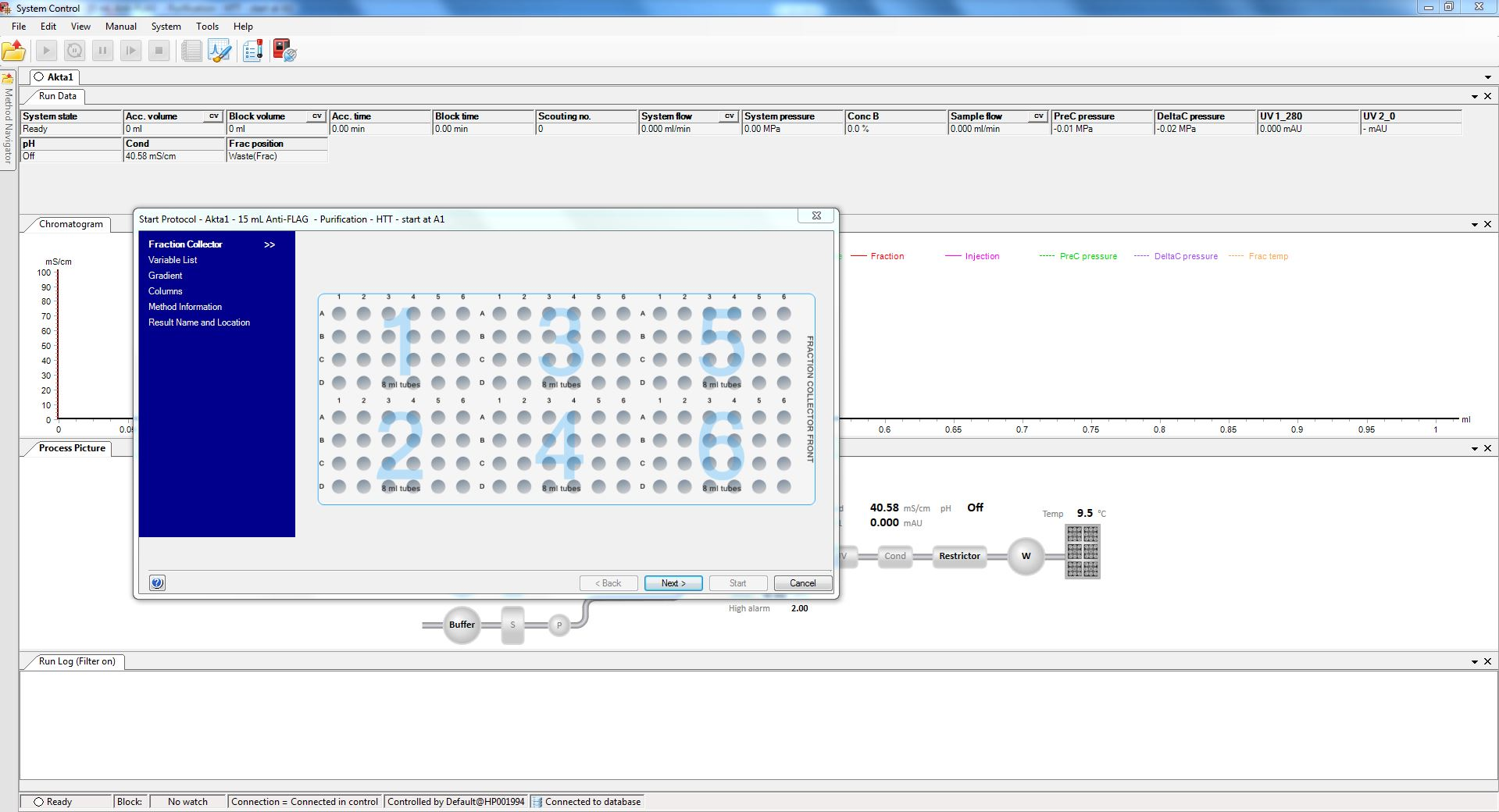Go to Result Name and Location page
This screenshot has width=1499, height=812.
pos(199,322)
